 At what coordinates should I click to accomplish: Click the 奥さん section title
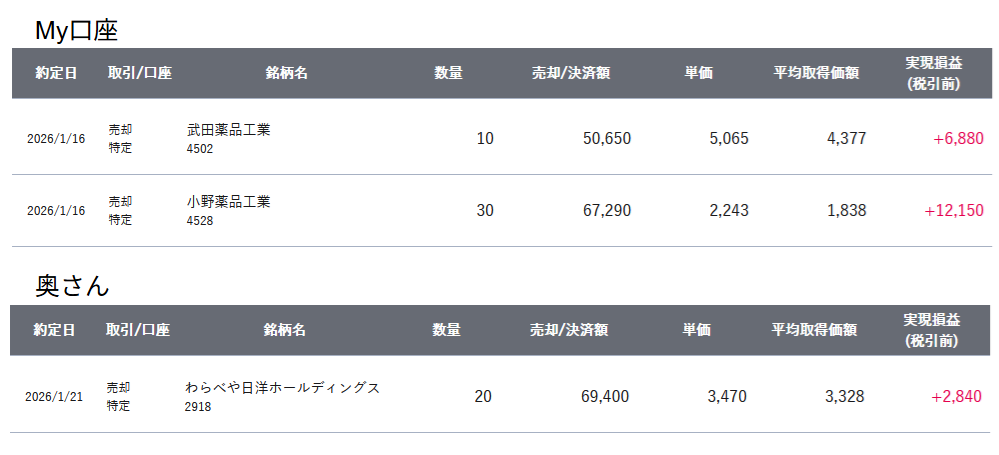(x=72, y=286)
